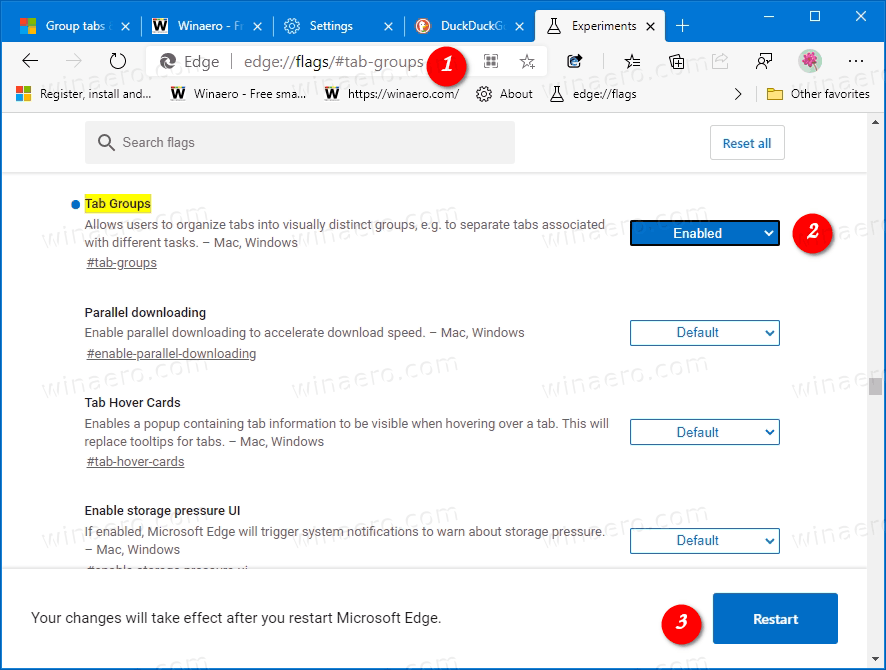Open the Tab Groups Enabled dropdown
Viewport: 886px width, 670px height.
704,233
